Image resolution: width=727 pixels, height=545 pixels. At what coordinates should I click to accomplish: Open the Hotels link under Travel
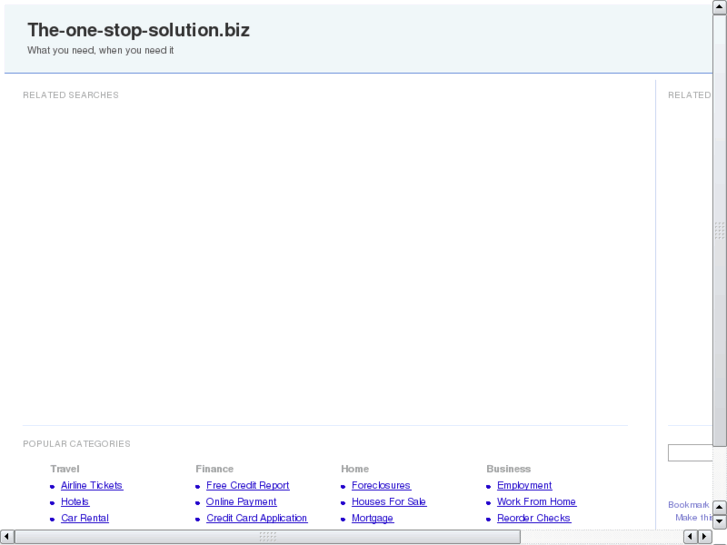click(75, 501)
